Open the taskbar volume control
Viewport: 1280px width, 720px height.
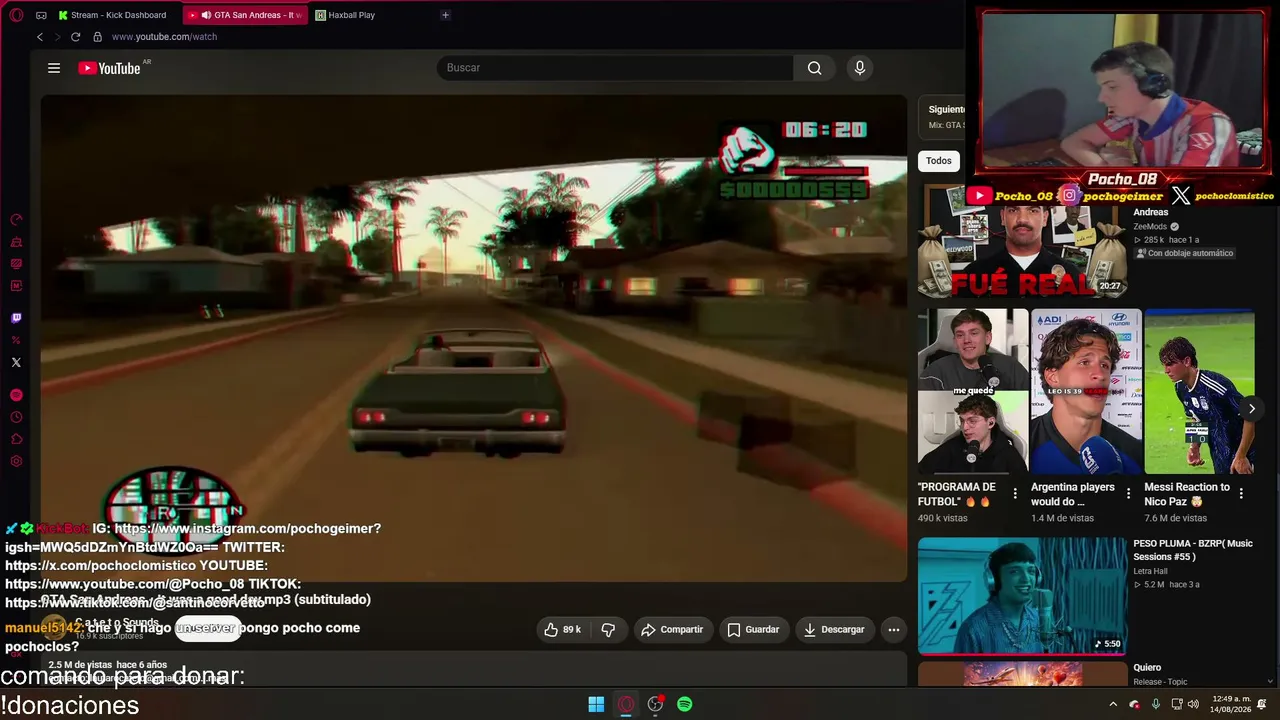point(1193,704)
